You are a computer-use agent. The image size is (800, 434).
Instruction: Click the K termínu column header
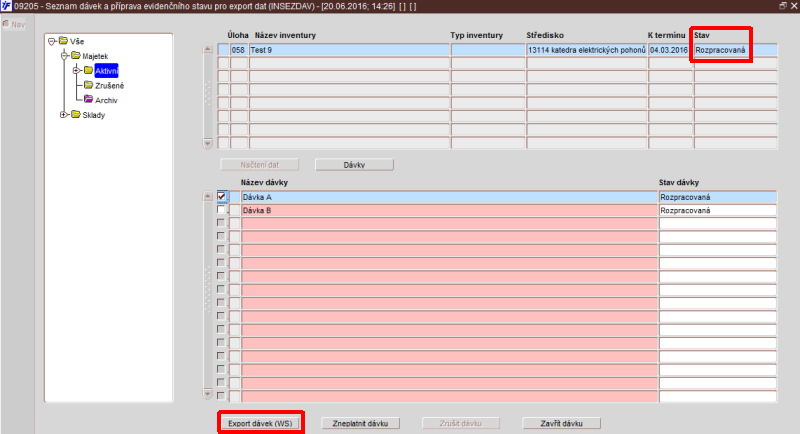click(x=666, y=35)
